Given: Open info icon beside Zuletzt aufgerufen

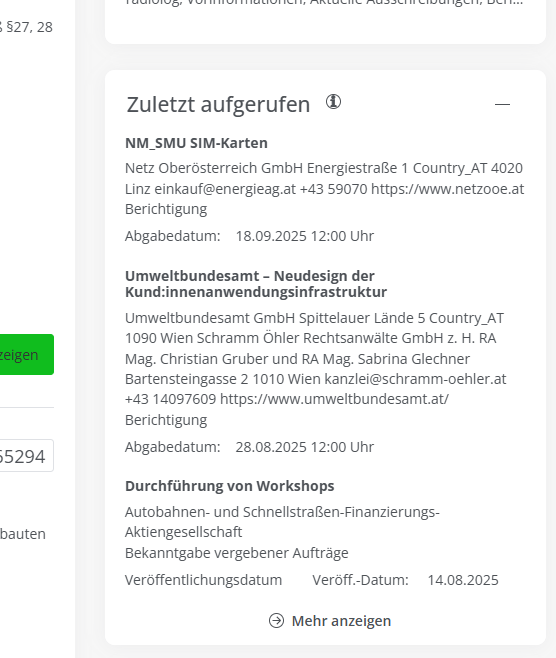Looking at the screenshot, I should point(334,102).
